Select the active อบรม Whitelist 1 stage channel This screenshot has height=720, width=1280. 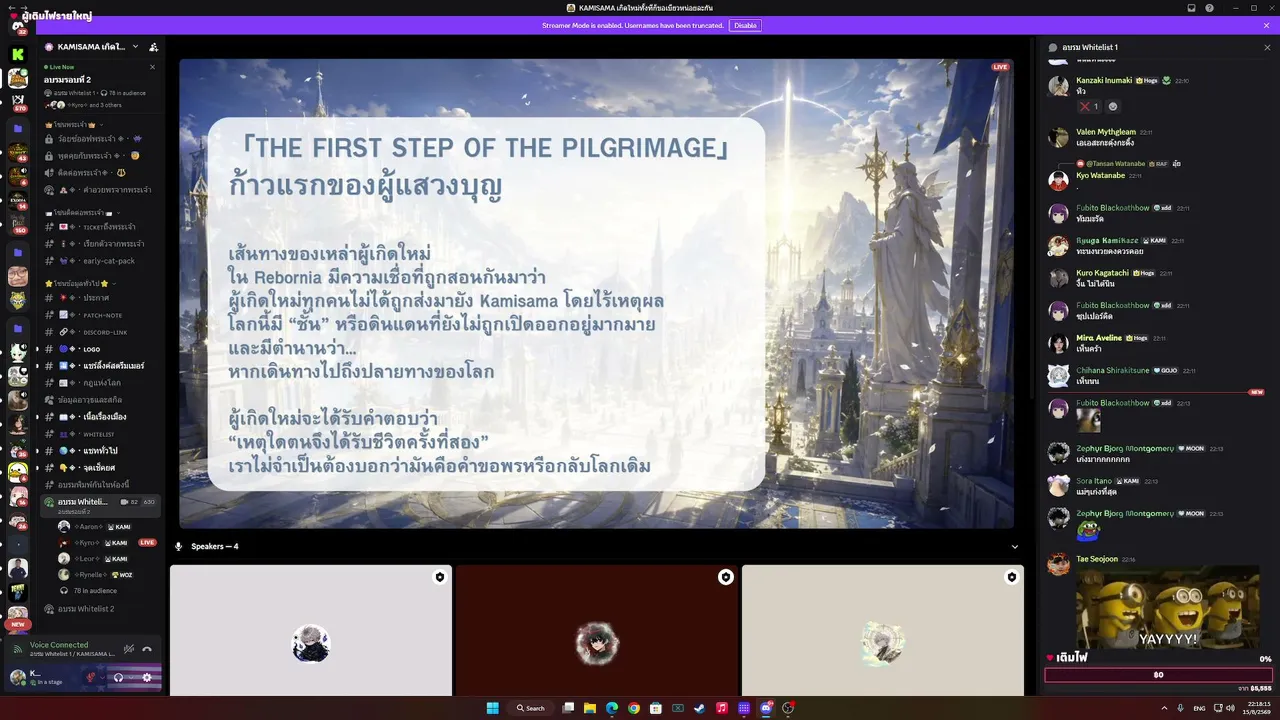click(x=100, y=504)
